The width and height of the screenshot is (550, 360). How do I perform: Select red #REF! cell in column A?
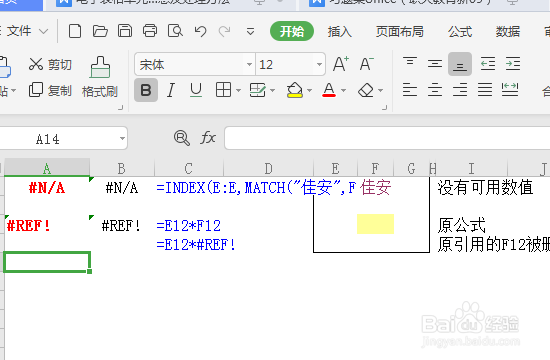tap(47, 225)
